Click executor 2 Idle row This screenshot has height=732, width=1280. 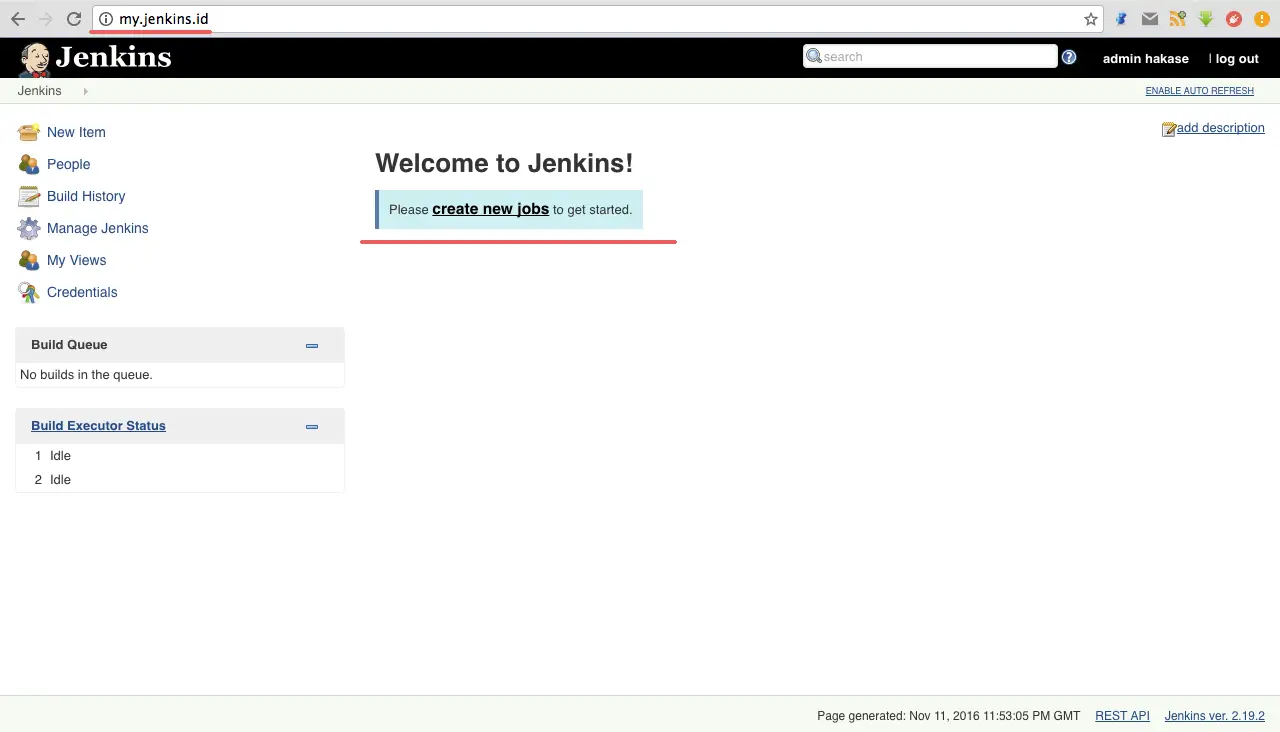180,480
